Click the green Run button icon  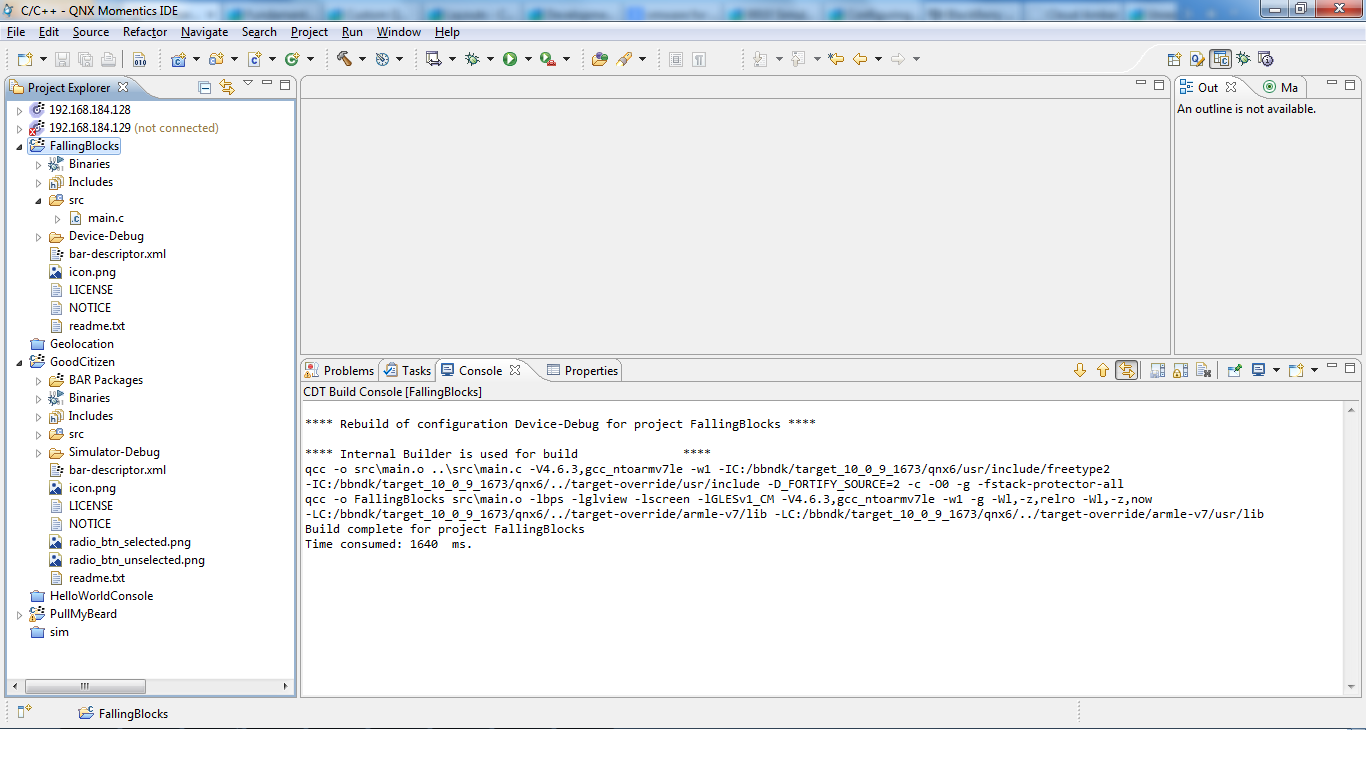pyautogui.click(x=510, y=59)
